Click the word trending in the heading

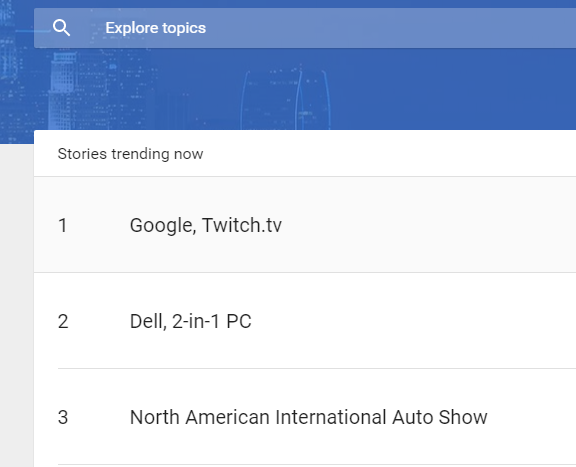click(x=141, y=154)
